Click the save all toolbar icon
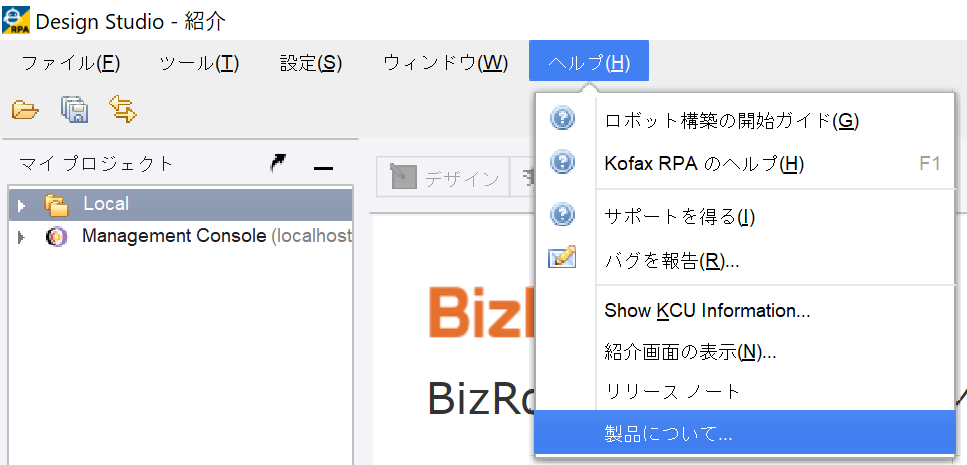 tap(75, 110)
